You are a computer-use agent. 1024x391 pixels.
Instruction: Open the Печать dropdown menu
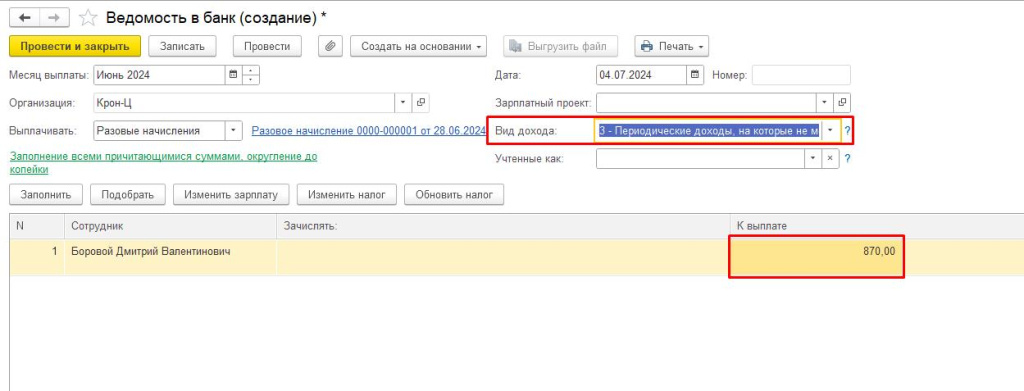pyautogui.click(x=671, y=46)
